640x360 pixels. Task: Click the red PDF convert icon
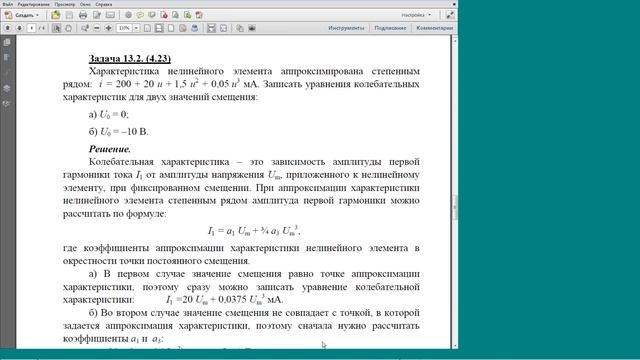[x=164, y=15]
